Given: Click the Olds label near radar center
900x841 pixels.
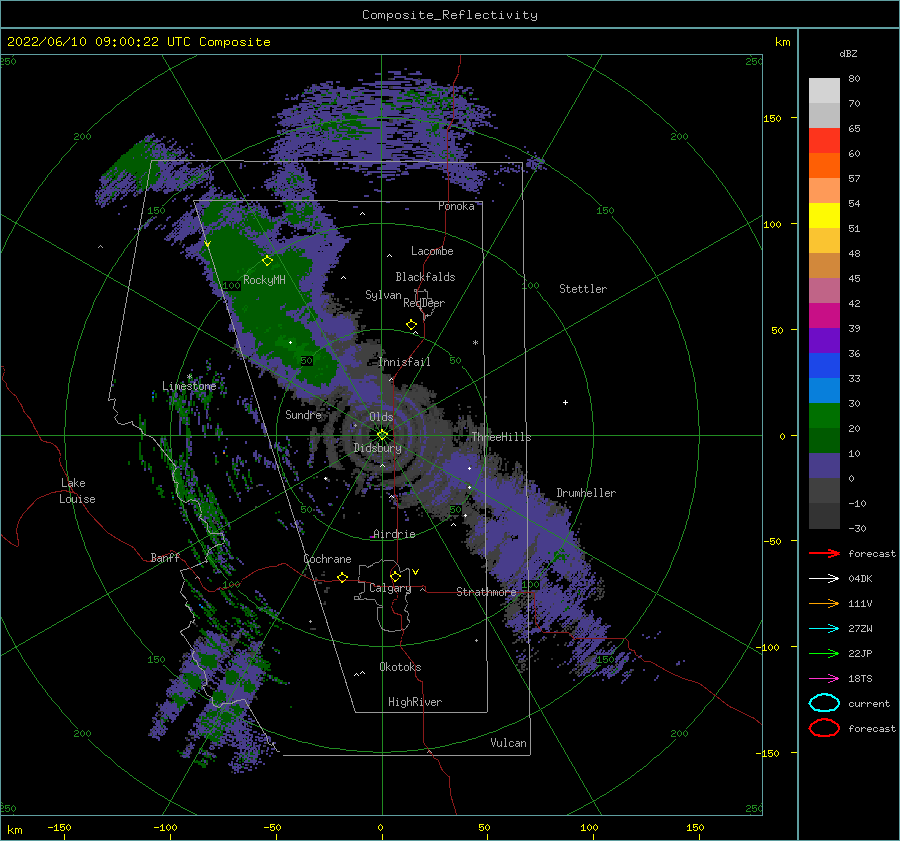Looking at the screenshot, I should tap(381, 417).
